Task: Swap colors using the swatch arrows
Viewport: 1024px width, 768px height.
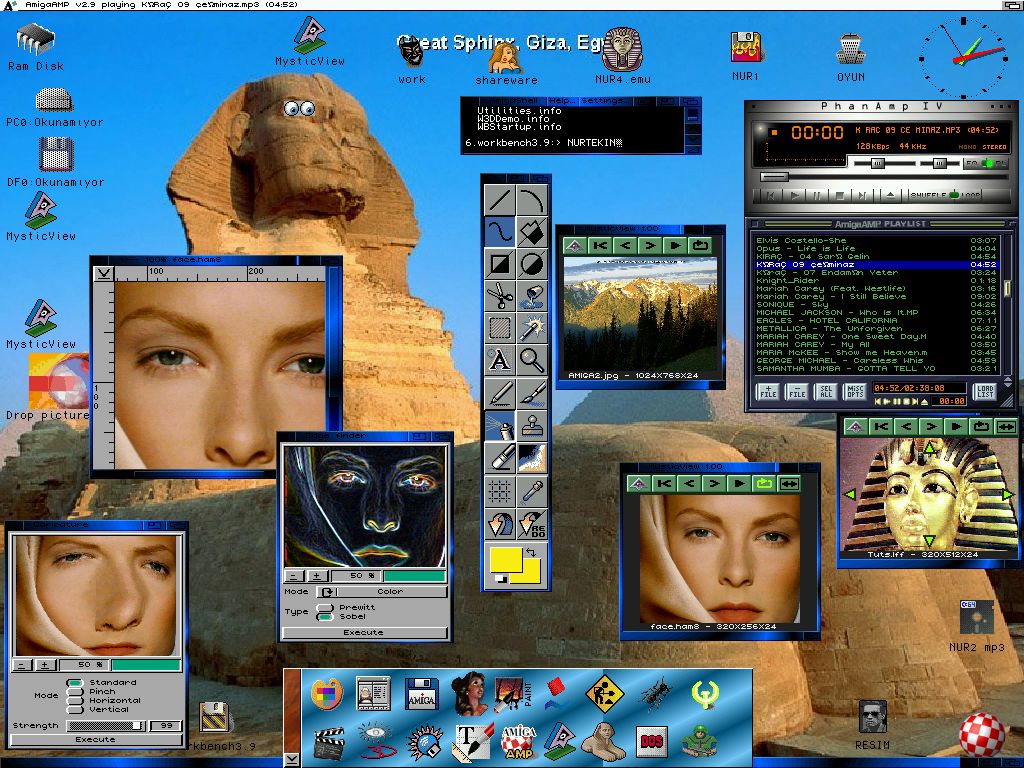Action: pos(531,552)
